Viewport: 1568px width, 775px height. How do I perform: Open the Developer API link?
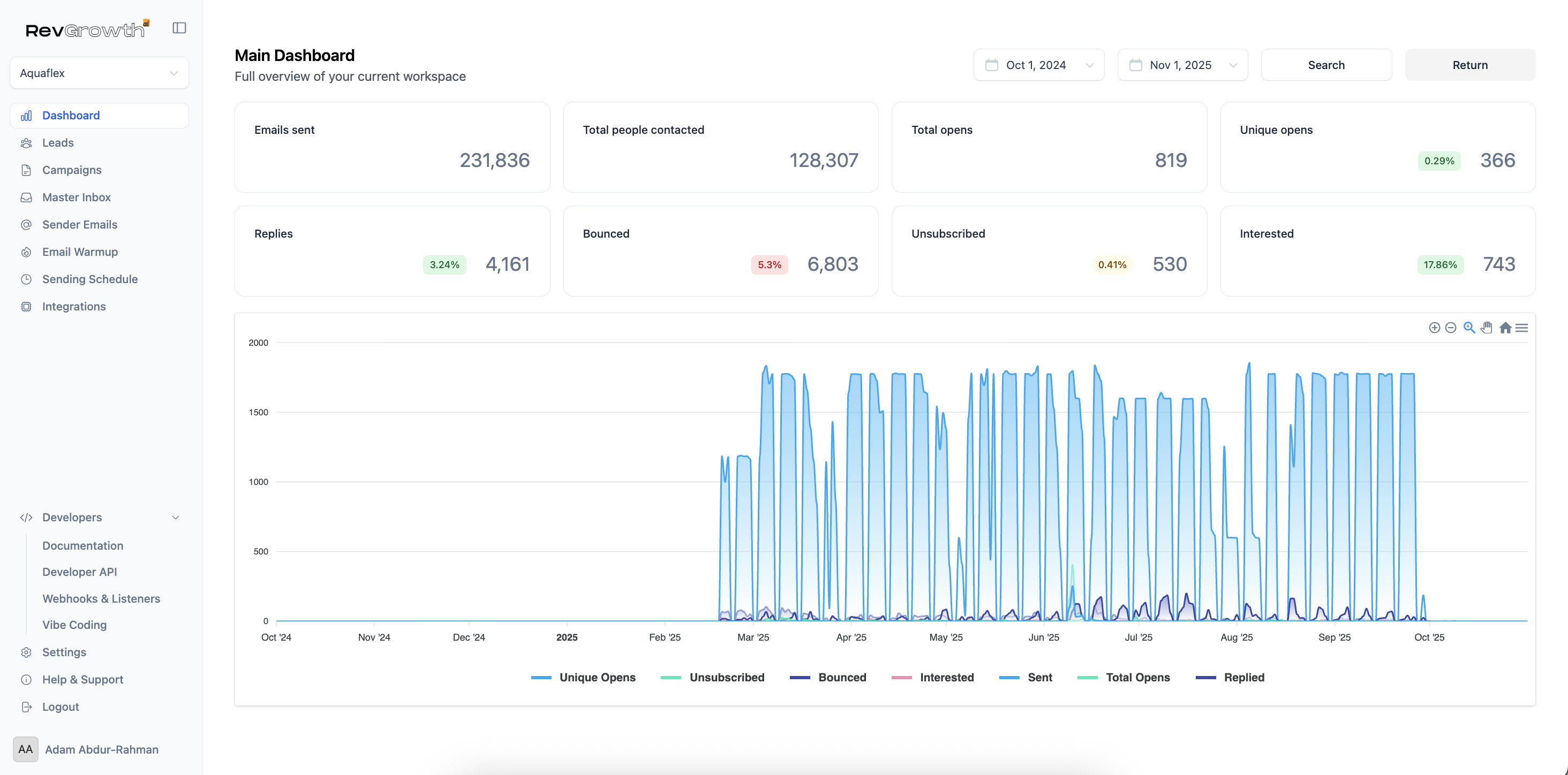[x=80, y=573]
